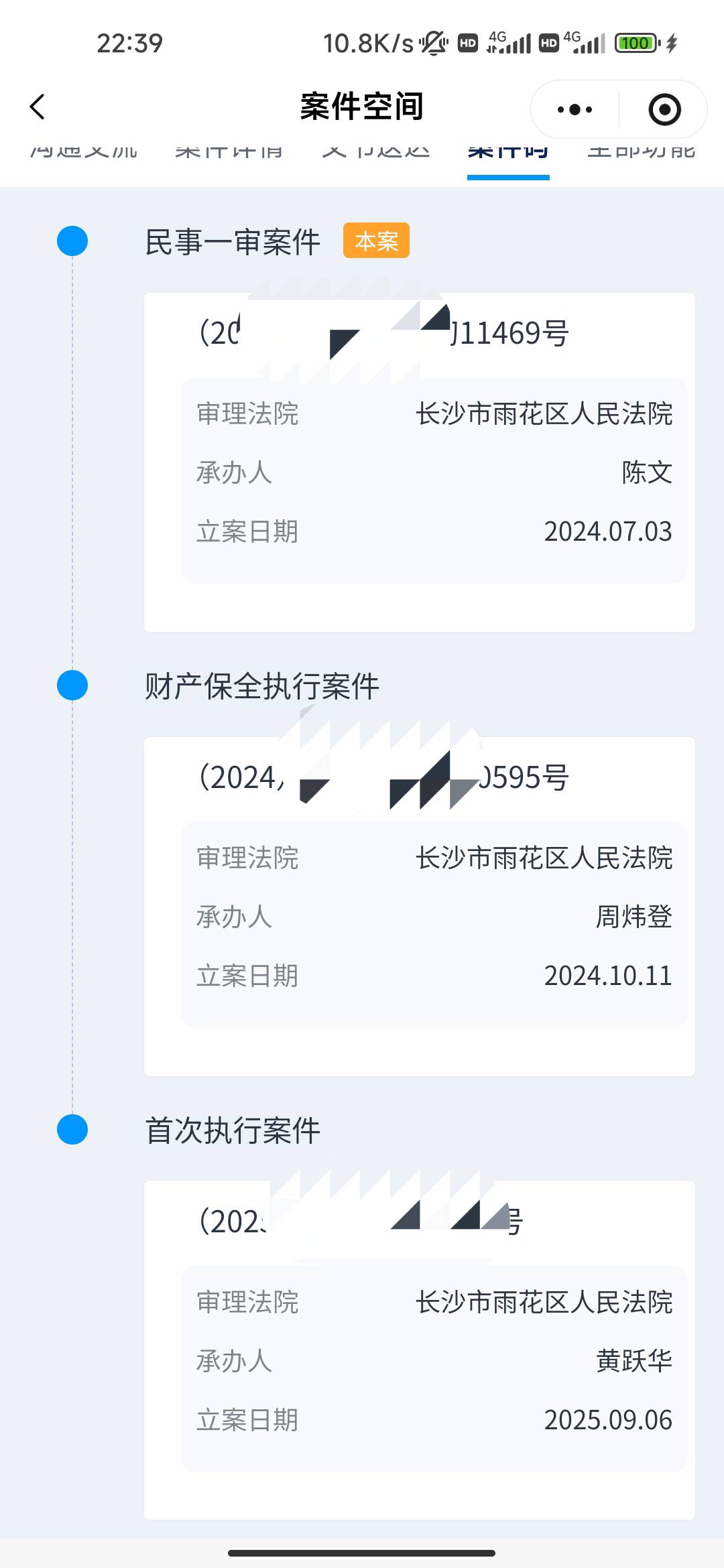Close the mini-program with the circle icon
Screen dimensions: 724x1568
pyautogui.click(x=664, y=109)
